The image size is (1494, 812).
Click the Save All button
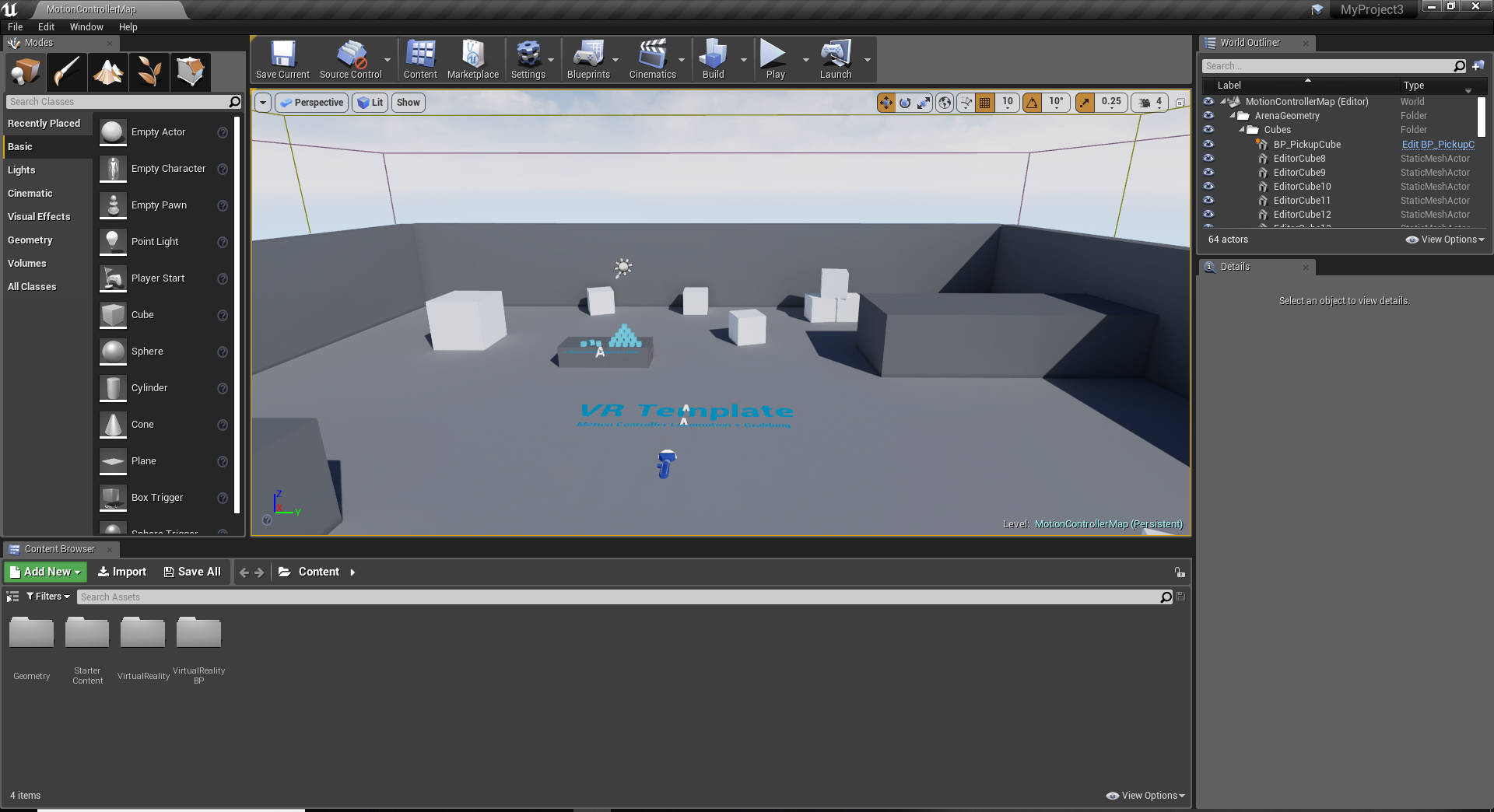(x=192, y=572)
